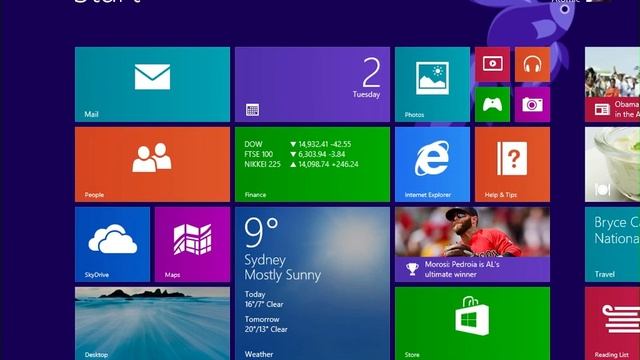640x360 pixels.
Task: Open the Travel tile
Action: pyautogui.click(x=612, y=244)
